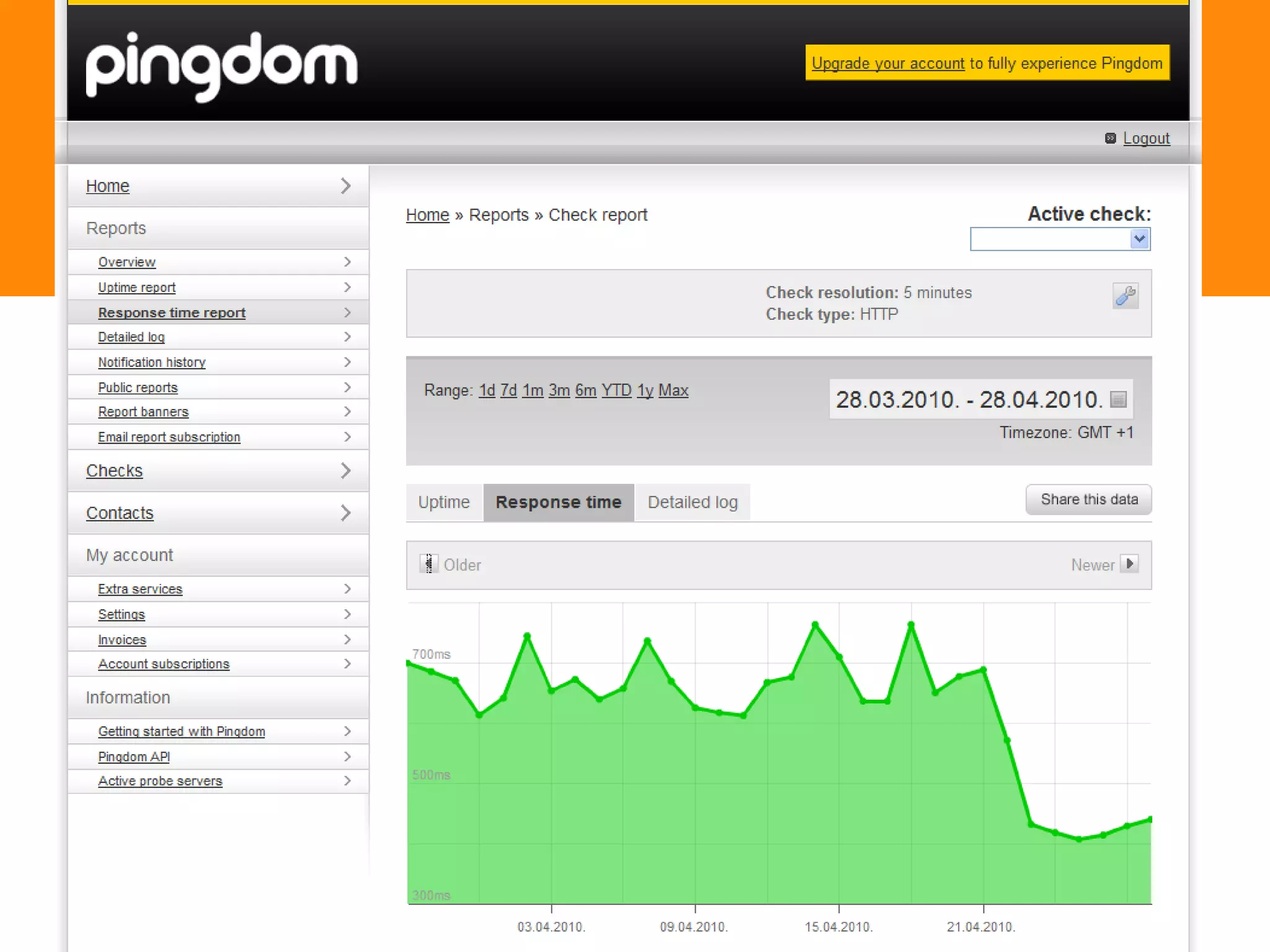Open Pingdom API link
Screen dimensions: 1270x952
click(134, 757)
